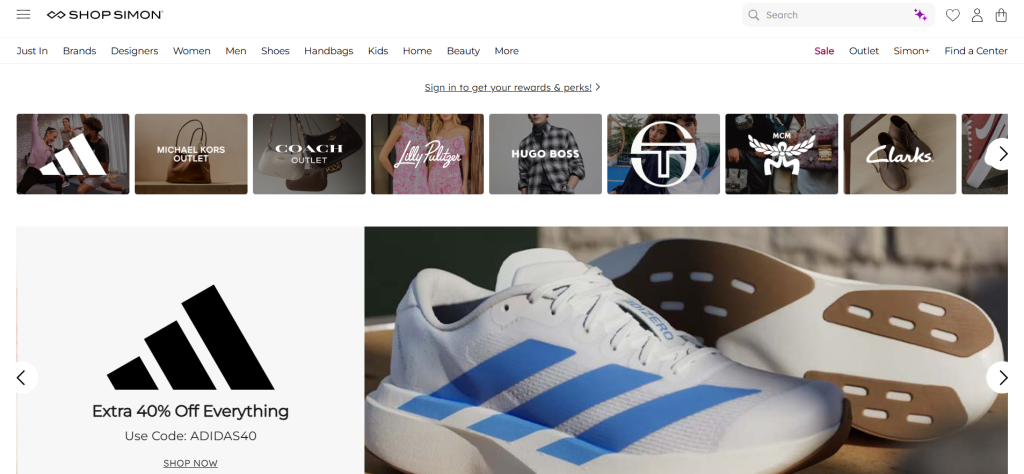Go to previous hero banner slide
The image size is (1024, 474).
click(x=21, y=377)
